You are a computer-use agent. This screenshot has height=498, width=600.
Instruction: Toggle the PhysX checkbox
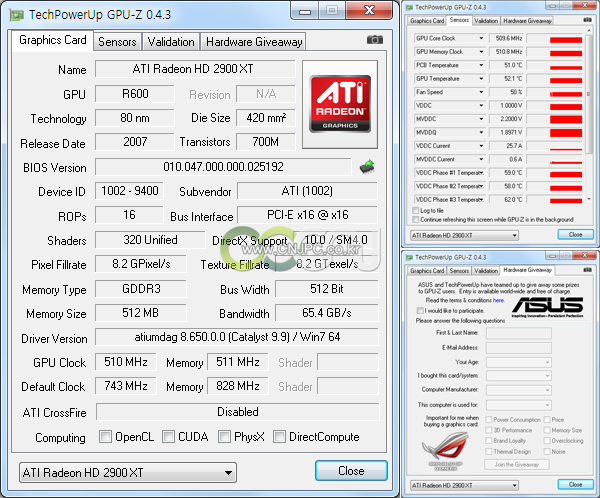(224, 436)
